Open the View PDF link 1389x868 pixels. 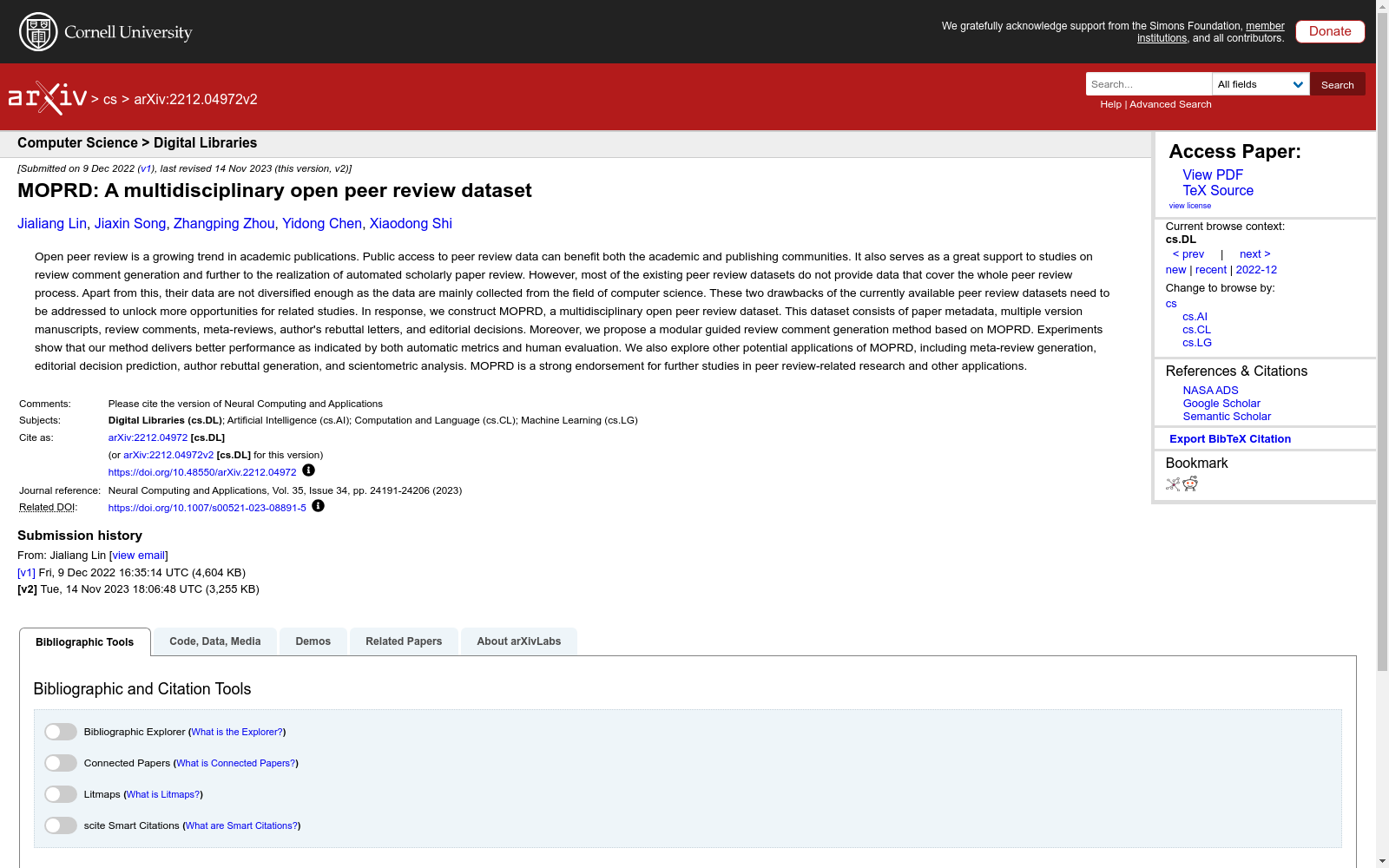1213,174
